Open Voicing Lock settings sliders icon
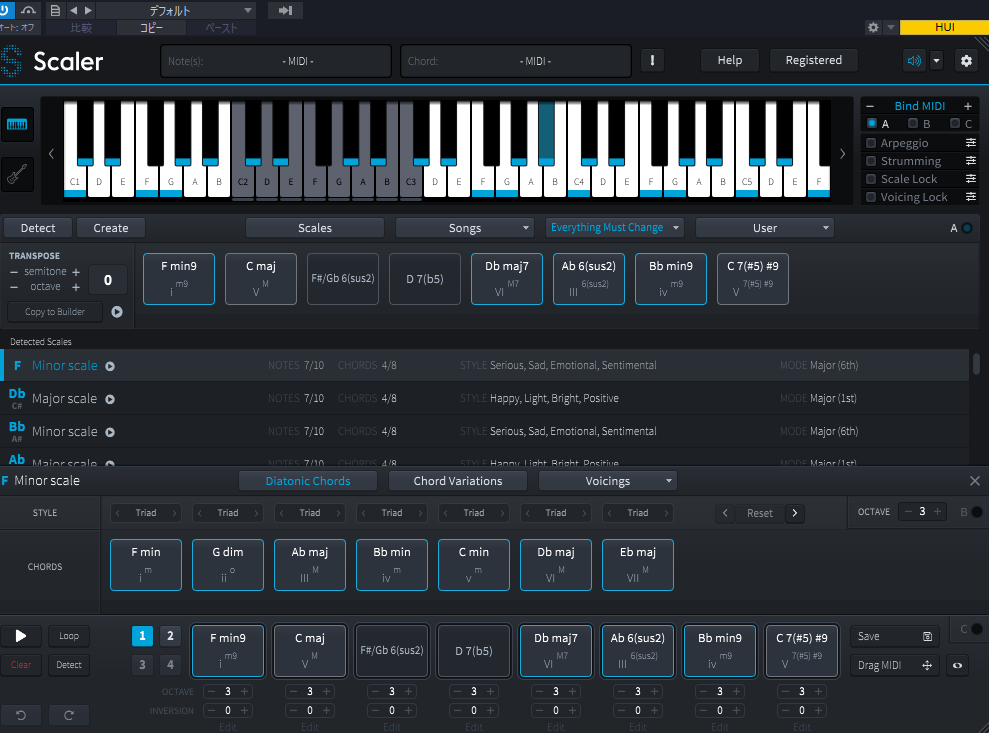 tap(971, 197)
